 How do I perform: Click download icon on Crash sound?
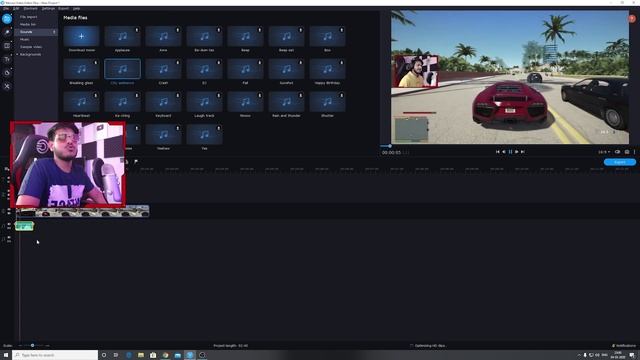pos(178,62)
